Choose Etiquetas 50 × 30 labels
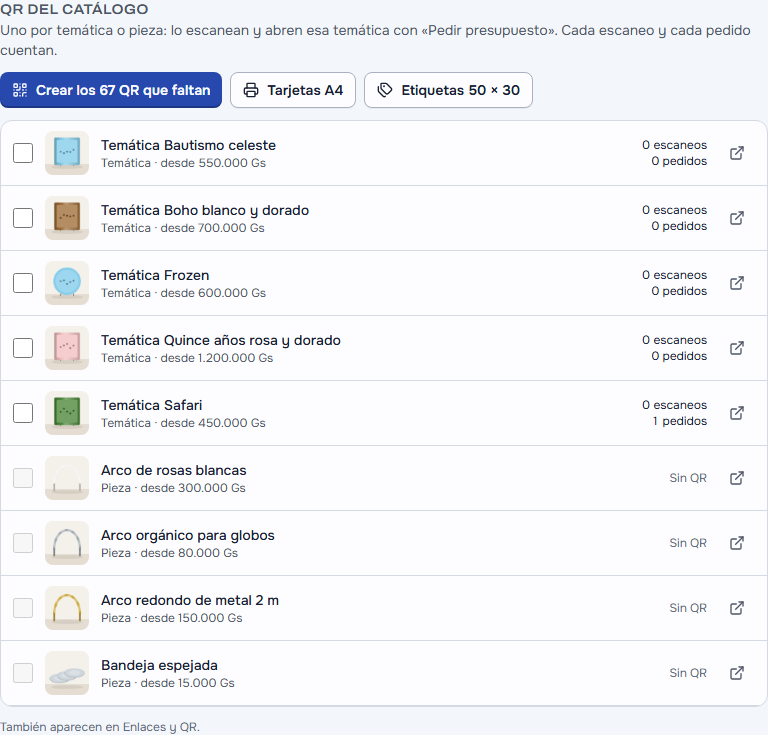This screenshot has width=768, height=735. pos(448,90)
